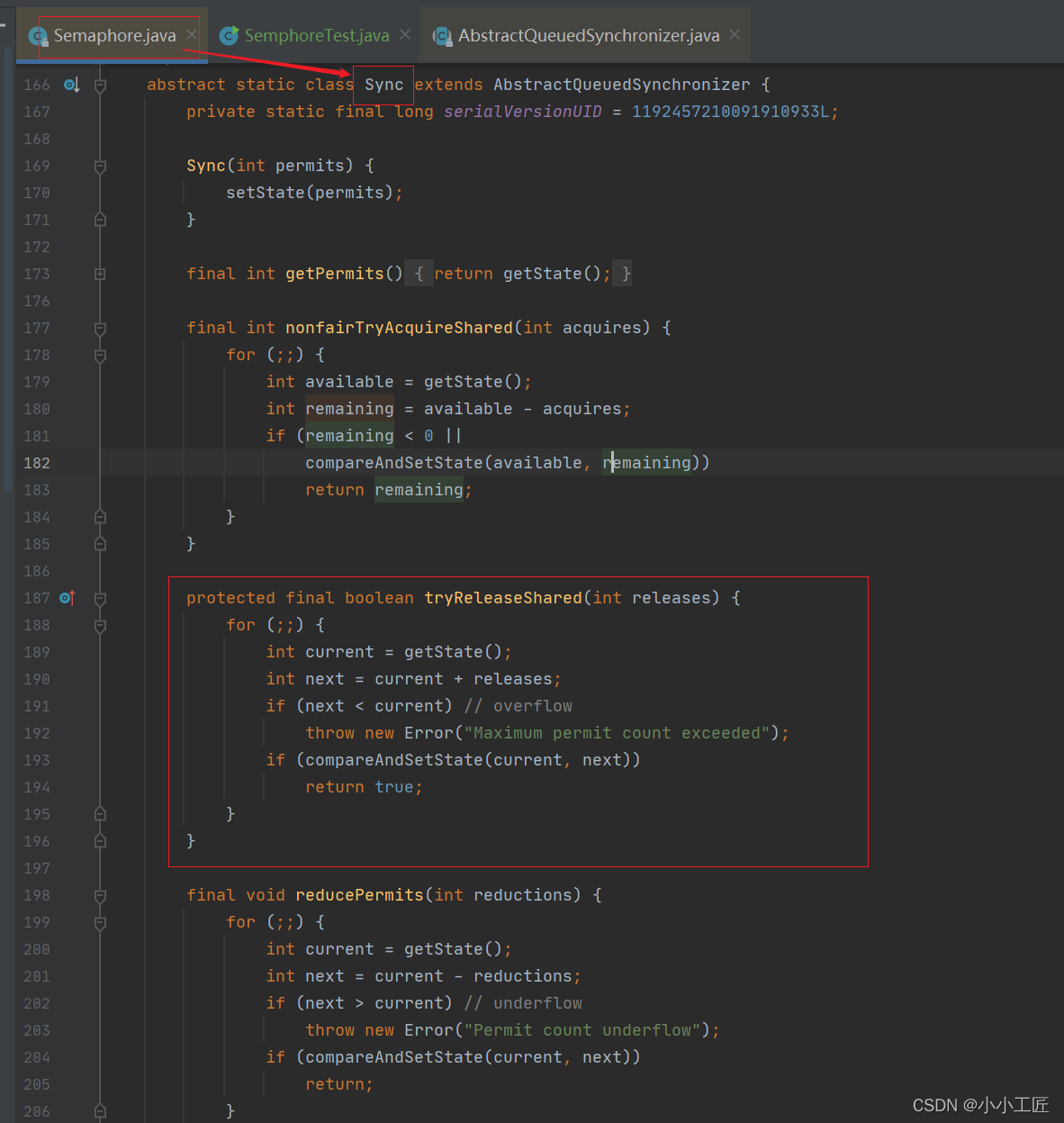Click string "Maximum permit count exceeded"
1064x1123 pixels.
point(617,733)
